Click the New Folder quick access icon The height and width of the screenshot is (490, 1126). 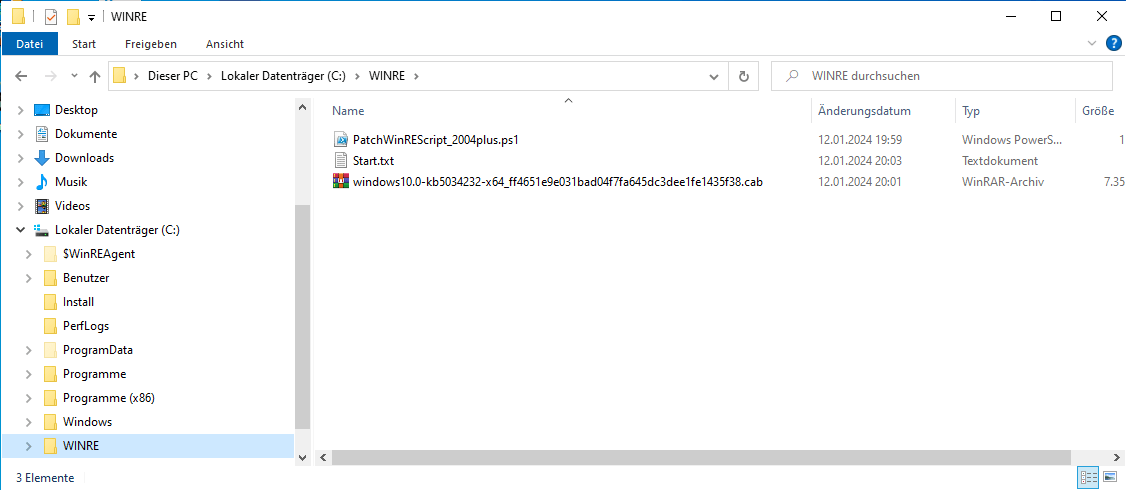click(x=73, y=17)
